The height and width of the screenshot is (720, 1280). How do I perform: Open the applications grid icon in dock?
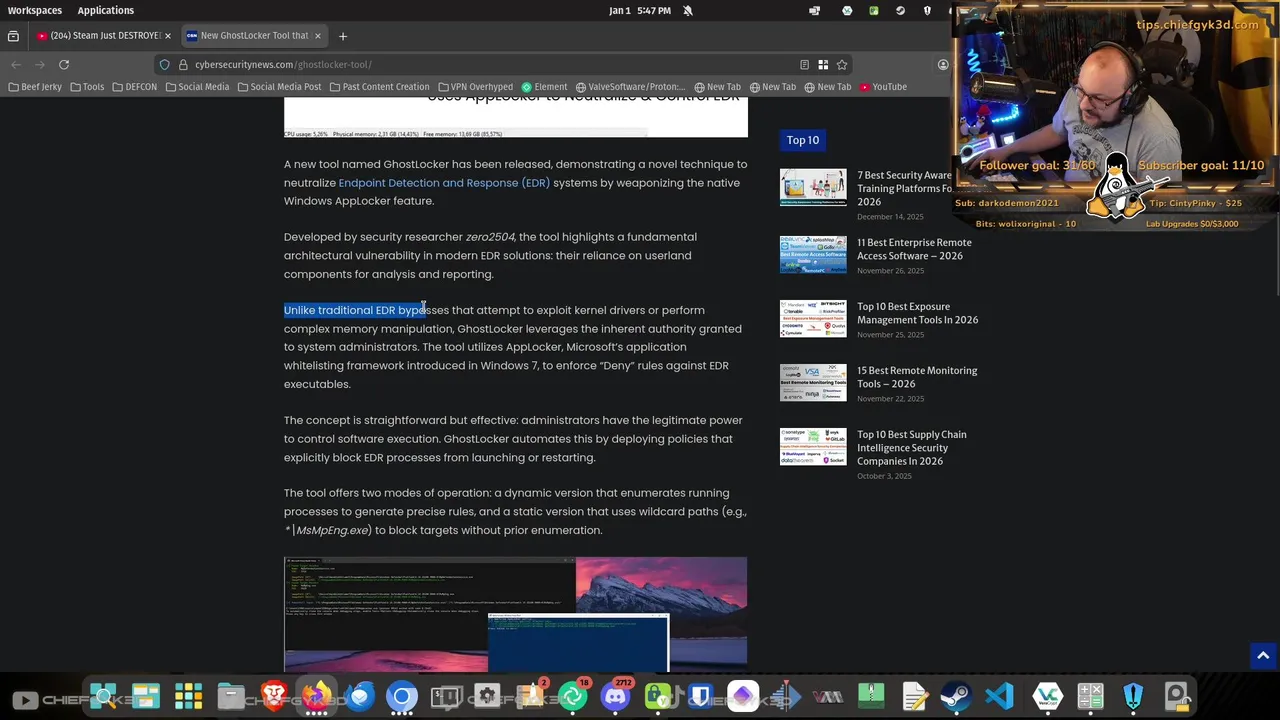[188, 696]
